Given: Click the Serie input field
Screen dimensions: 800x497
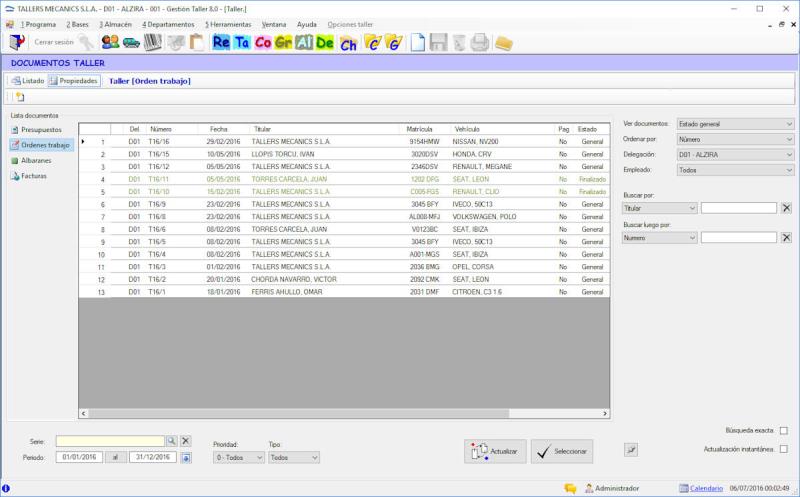Looking at the screenshot, I should pos(110,441).
